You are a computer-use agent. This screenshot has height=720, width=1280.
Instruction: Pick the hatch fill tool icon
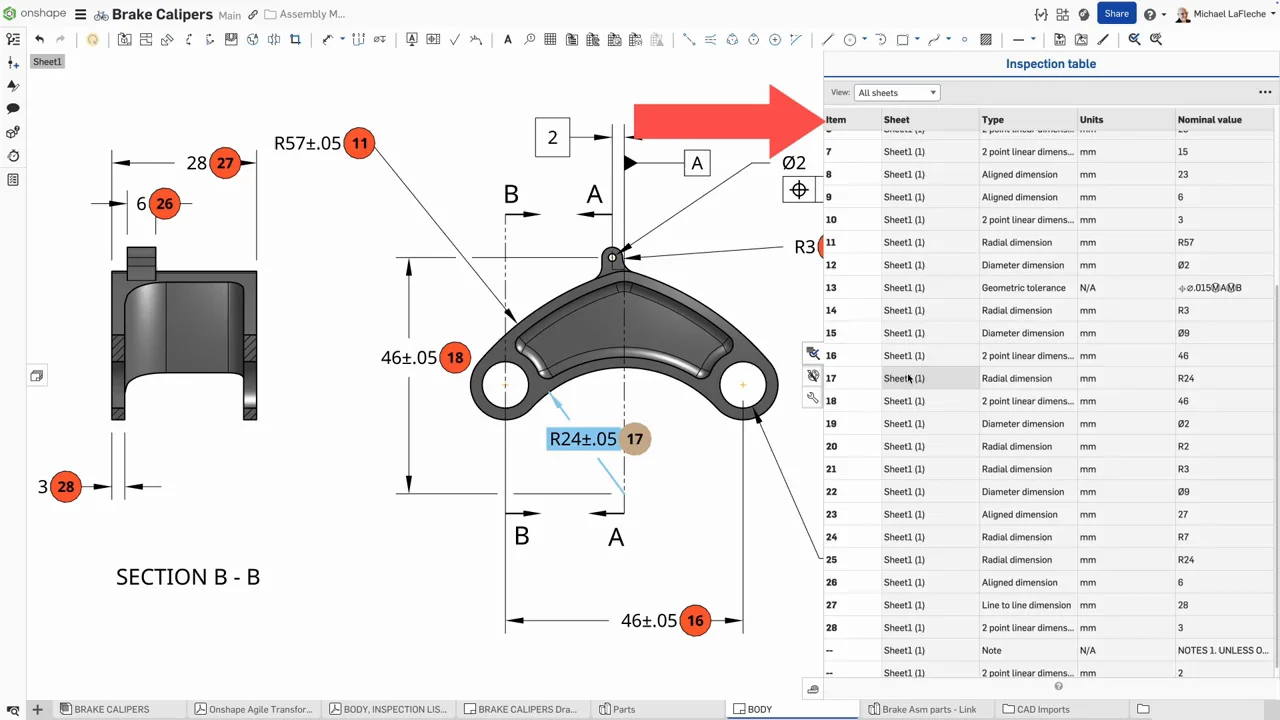(986, 40)
